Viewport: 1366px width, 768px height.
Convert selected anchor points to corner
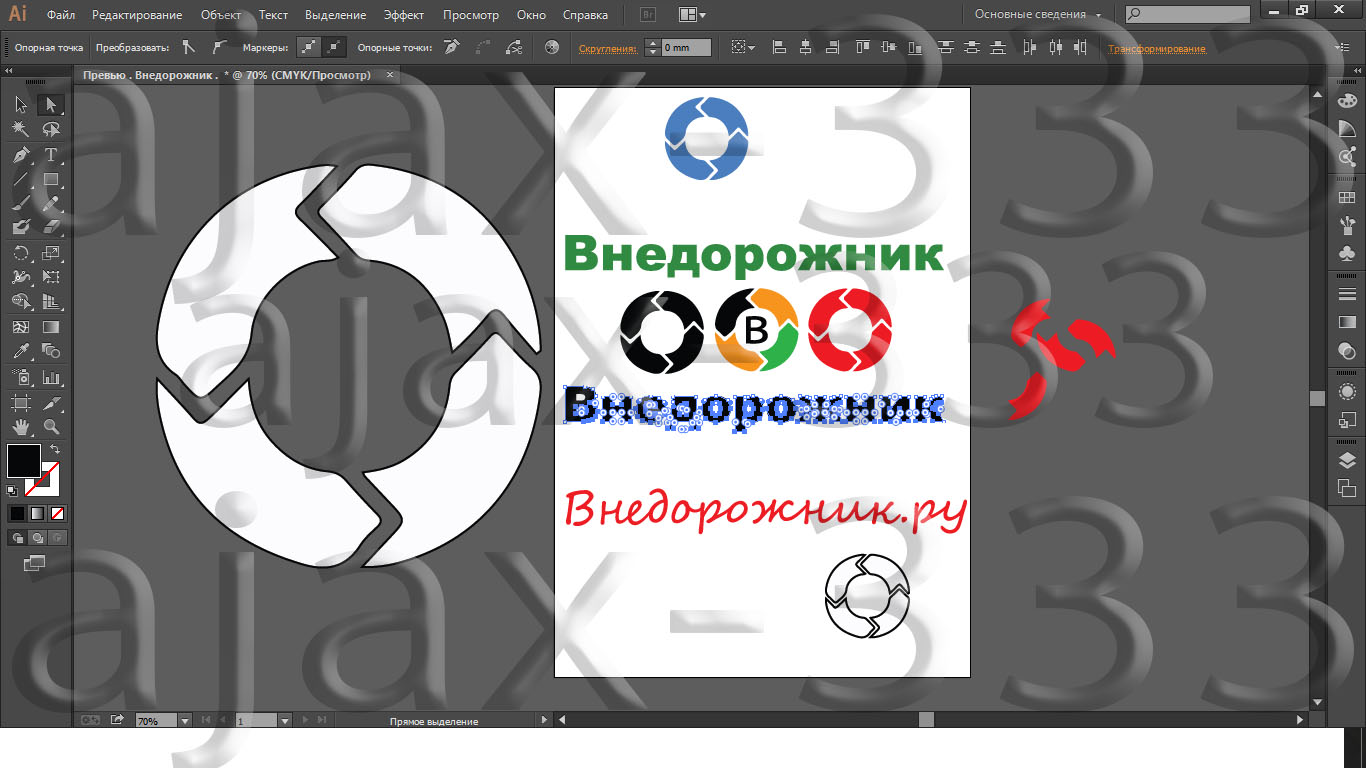[x=189, y=47]
